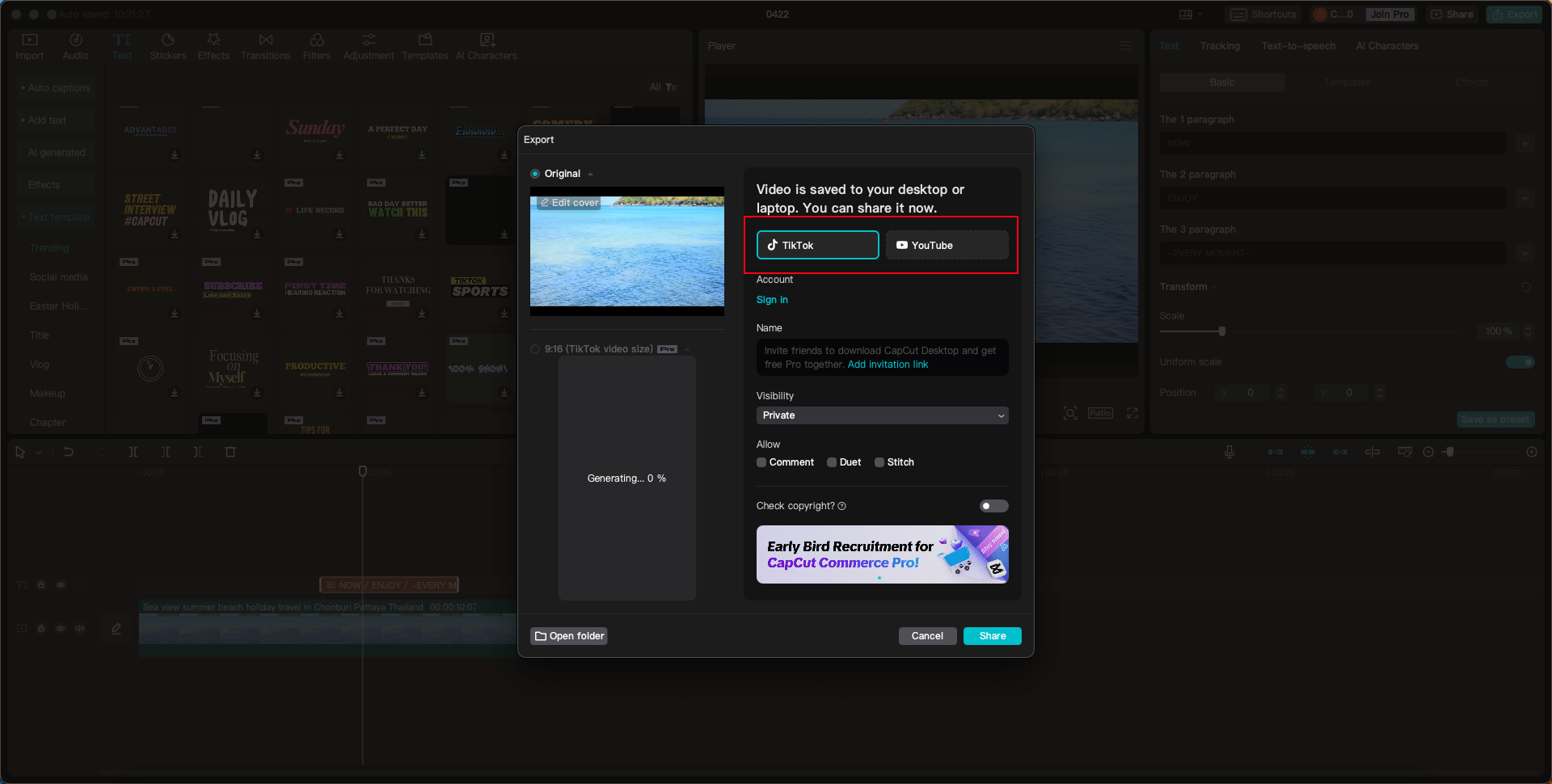This screenshot has width=1552, height=784.
Task: Open the Transitions panel
Action: (265, 46)
